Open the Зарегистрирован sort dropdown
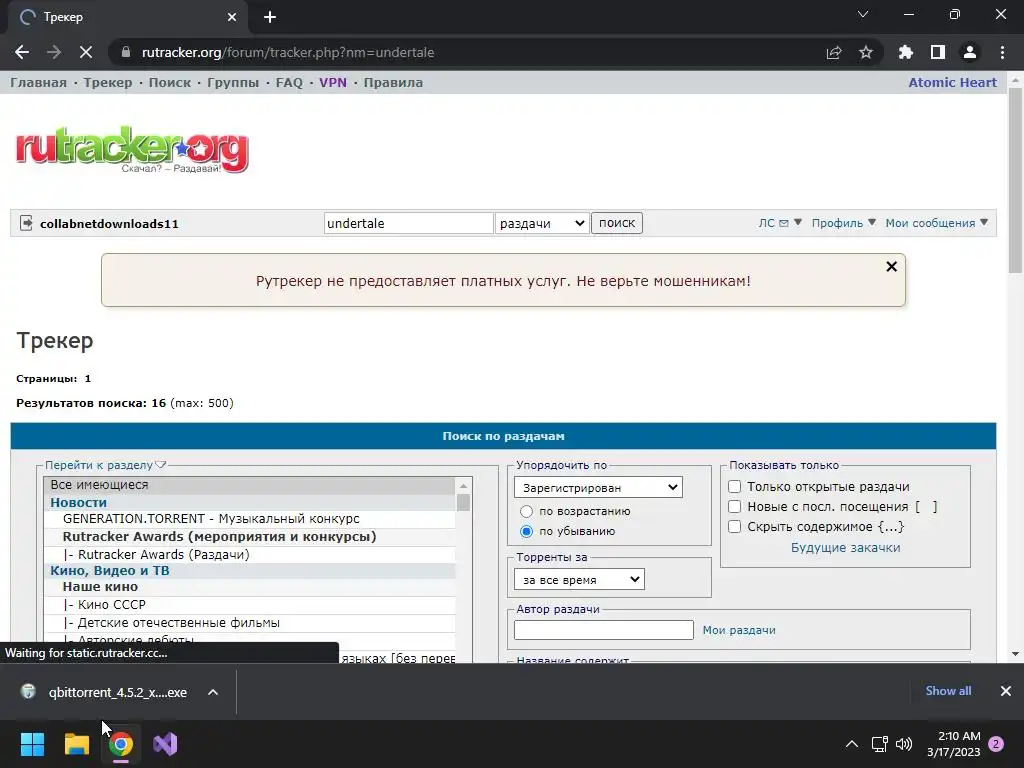The image size is (1024, 768). (598, 487)
